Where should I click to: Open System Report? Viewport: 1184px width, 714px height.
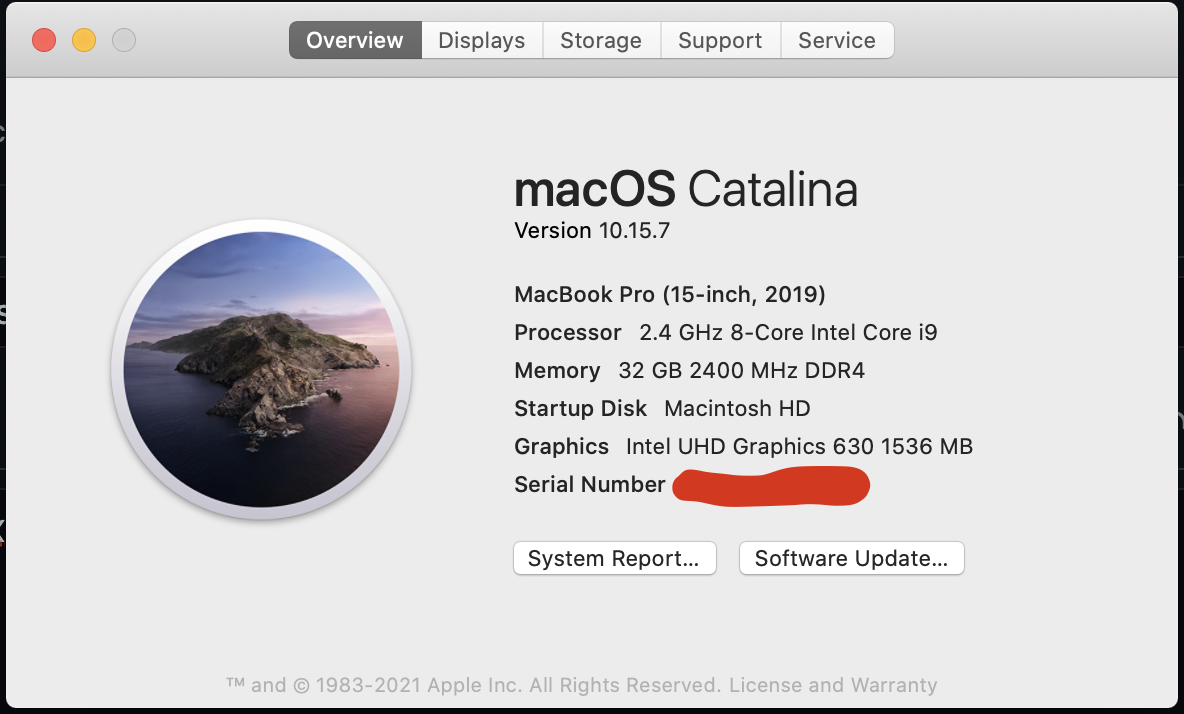click(x=615, y=558)
